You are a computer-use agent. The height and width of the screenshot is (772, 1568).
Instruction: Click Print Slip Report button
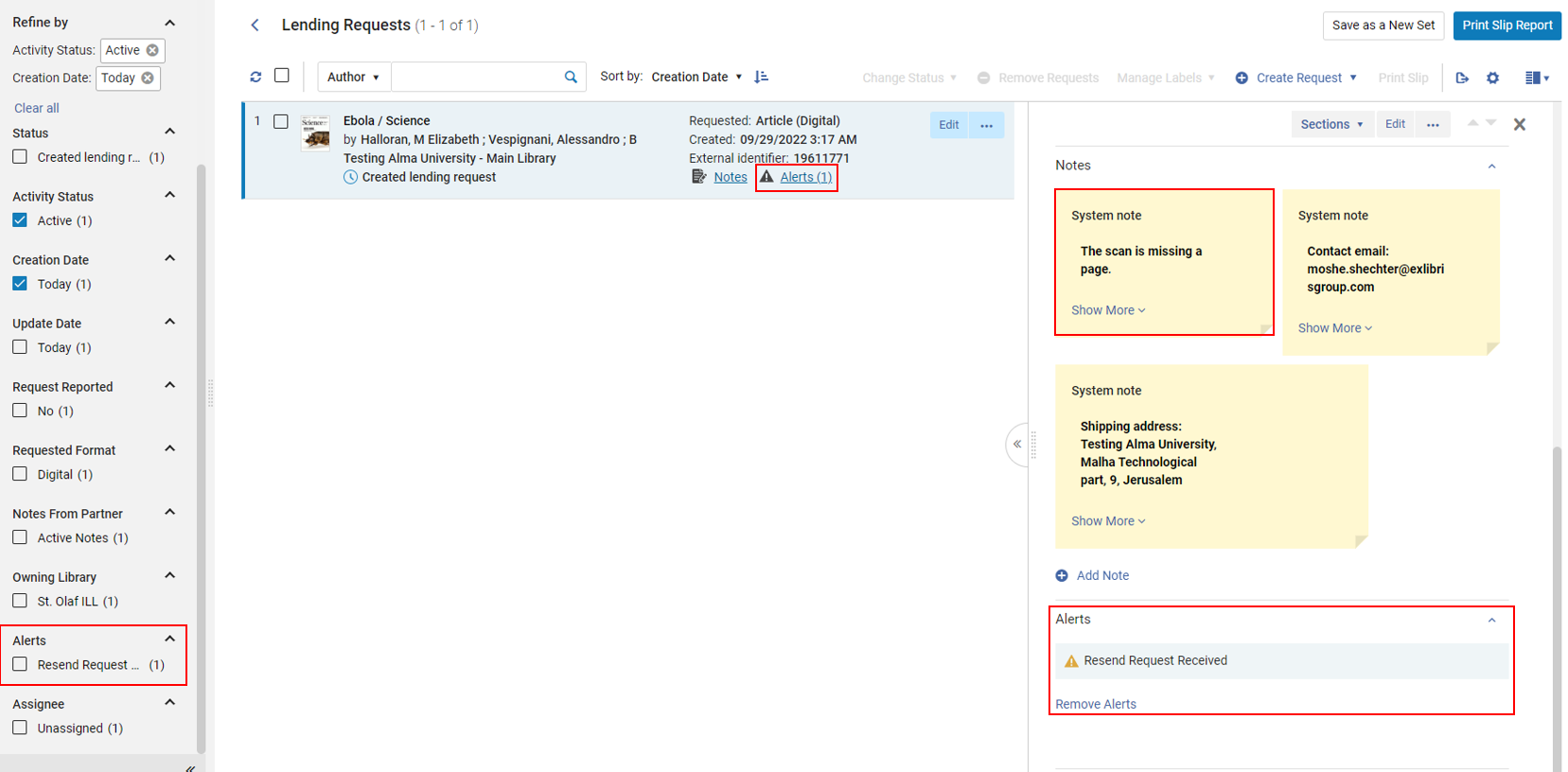pos(1507,26)
